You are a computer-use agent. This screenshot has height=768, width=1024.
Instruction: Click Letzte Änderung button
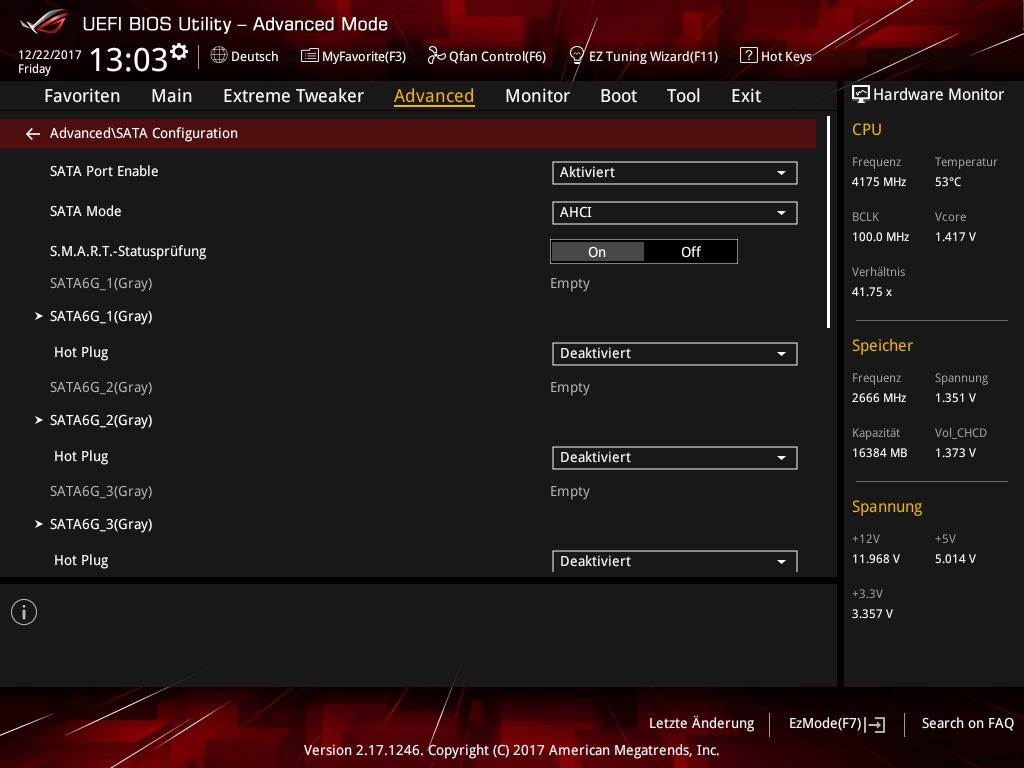701,724
